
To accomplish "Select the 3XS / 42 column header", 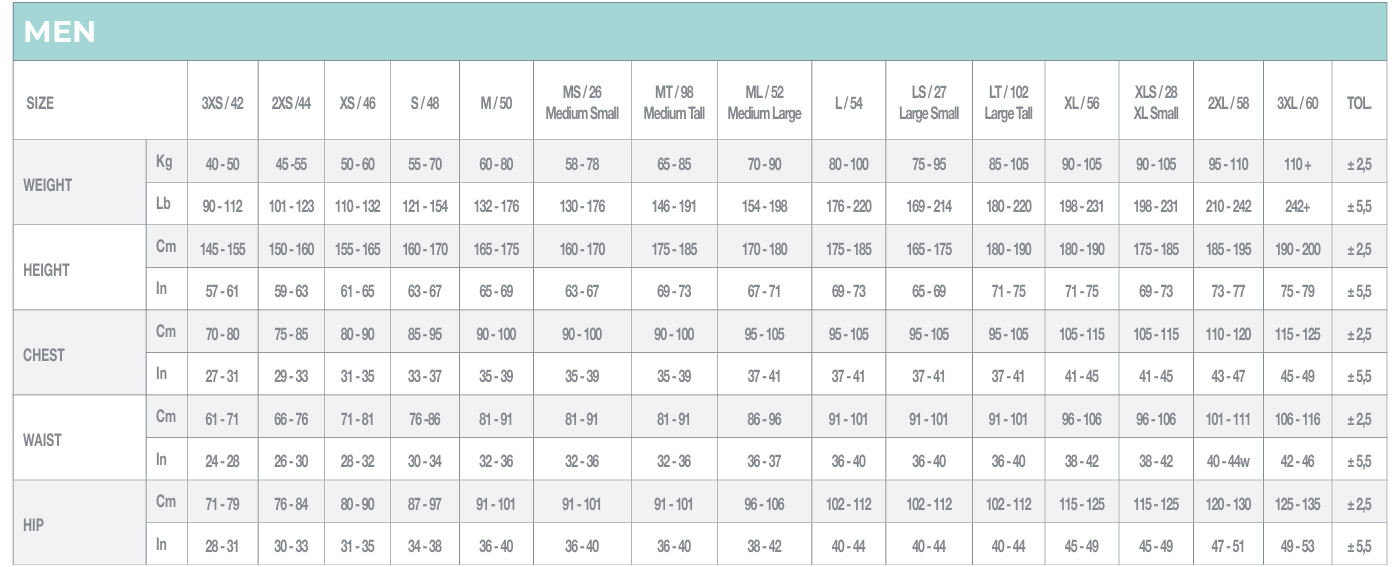I will 222,103.
